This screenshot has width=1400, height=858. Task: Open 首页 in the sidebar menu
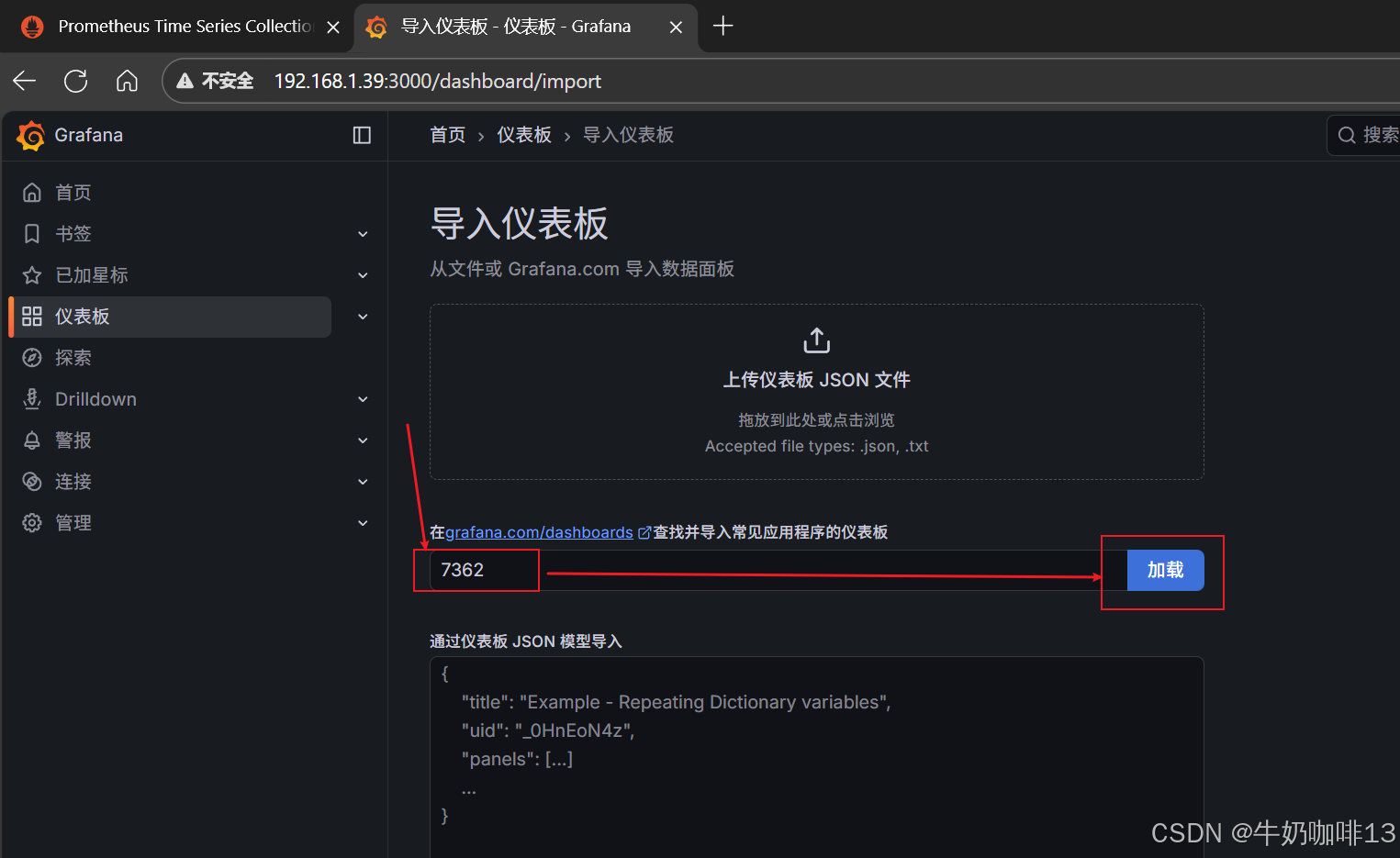[x=73, y=193]
